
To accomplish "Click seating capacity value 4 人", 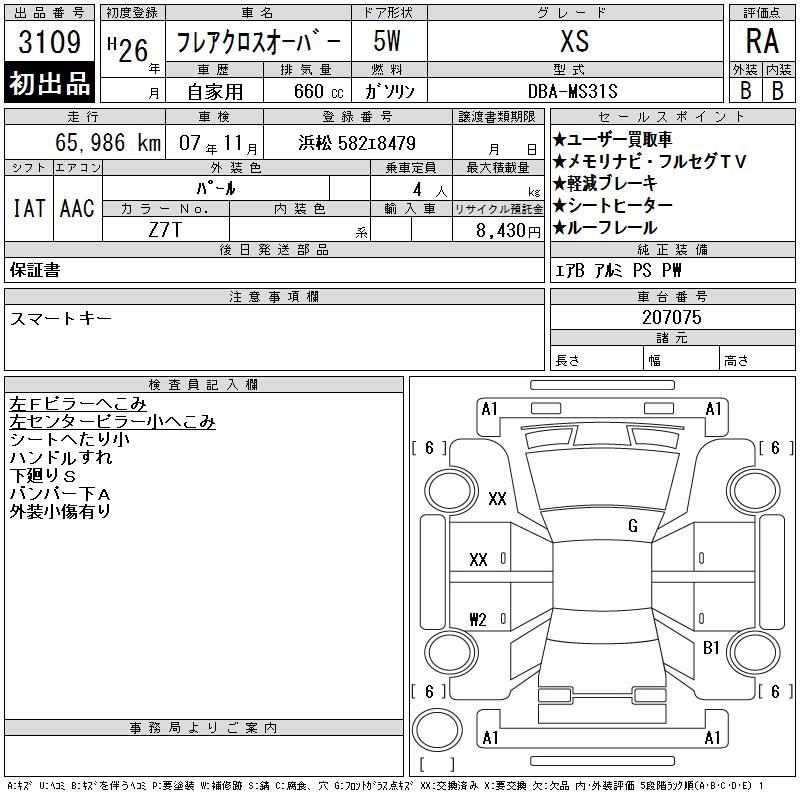I will 430,190.
